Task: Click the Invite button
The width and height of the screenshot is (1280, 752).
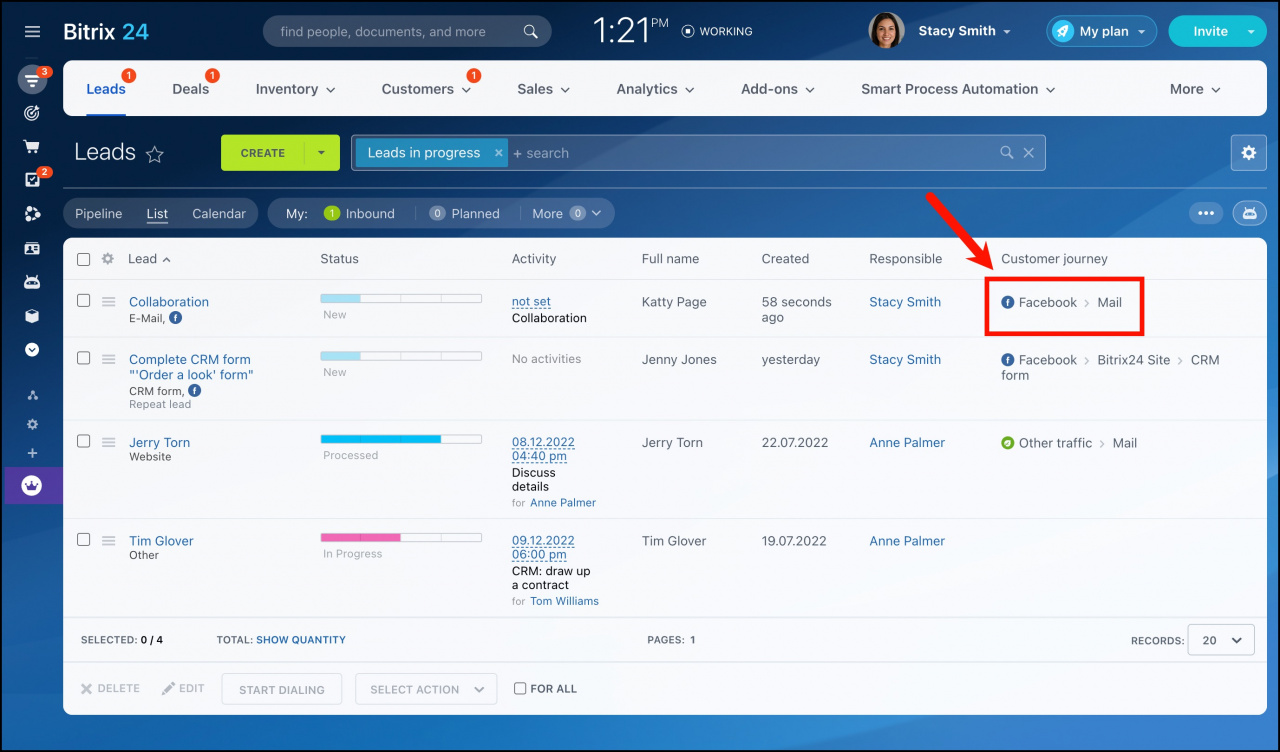Action: coord(1210,31)
